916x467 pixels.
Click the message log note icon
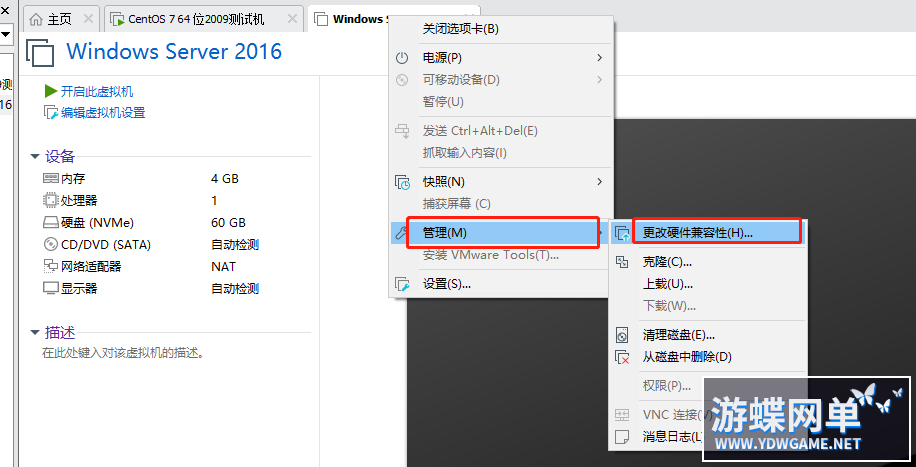pyautogui.click(x=622, y=436)
